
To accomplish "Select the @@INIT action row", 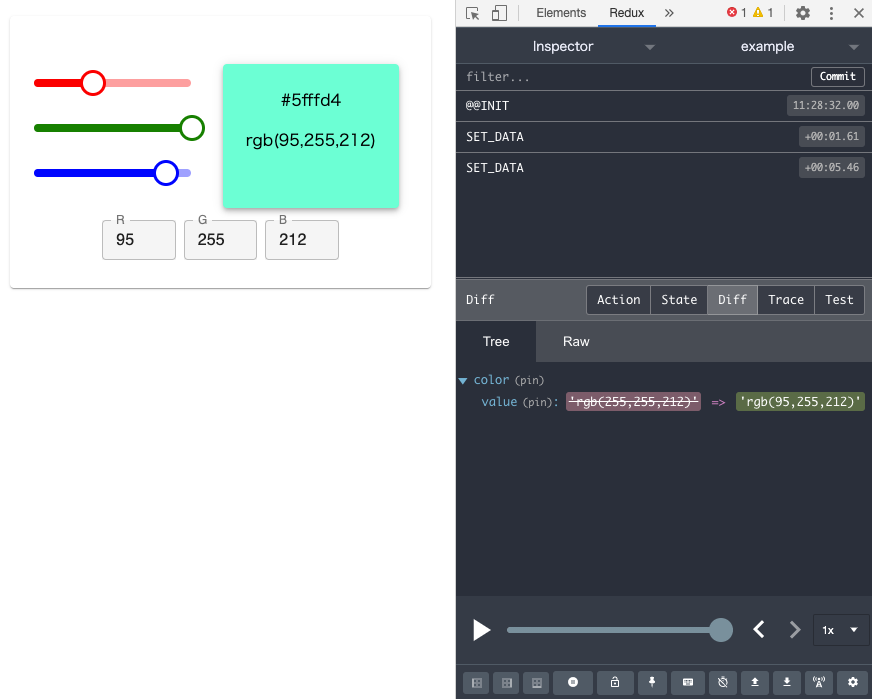I will [664, 106].
